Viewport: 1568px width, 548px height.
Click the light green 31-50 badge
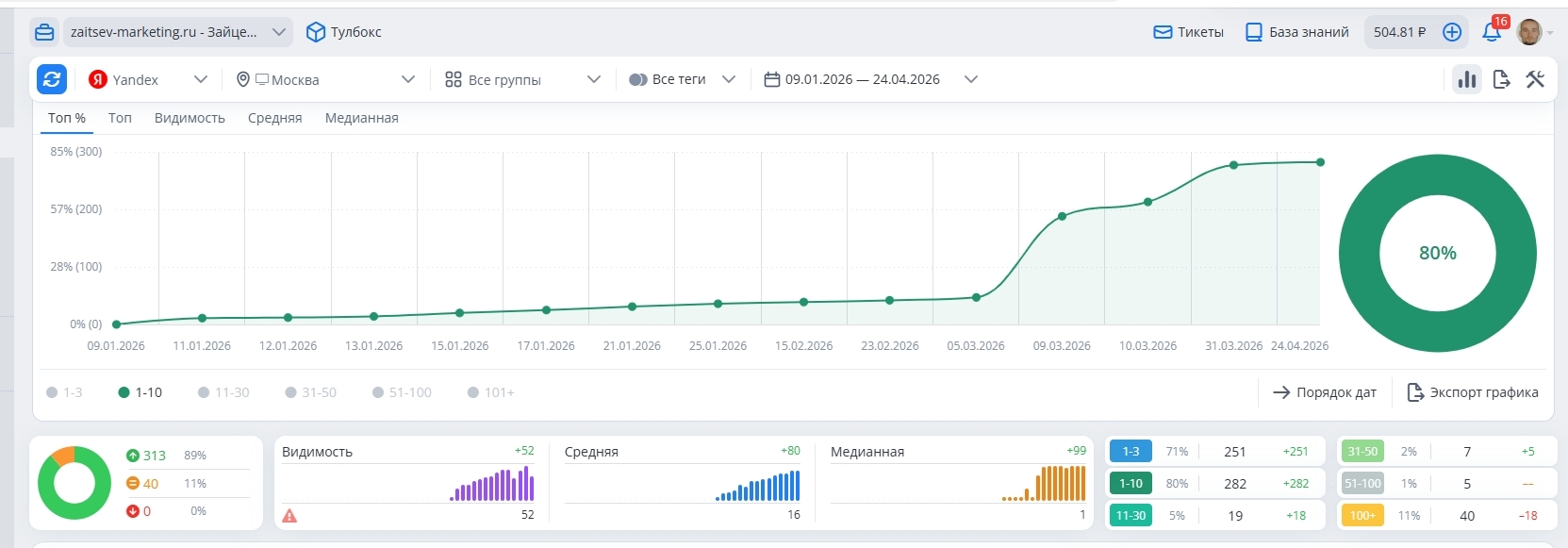1362,452
